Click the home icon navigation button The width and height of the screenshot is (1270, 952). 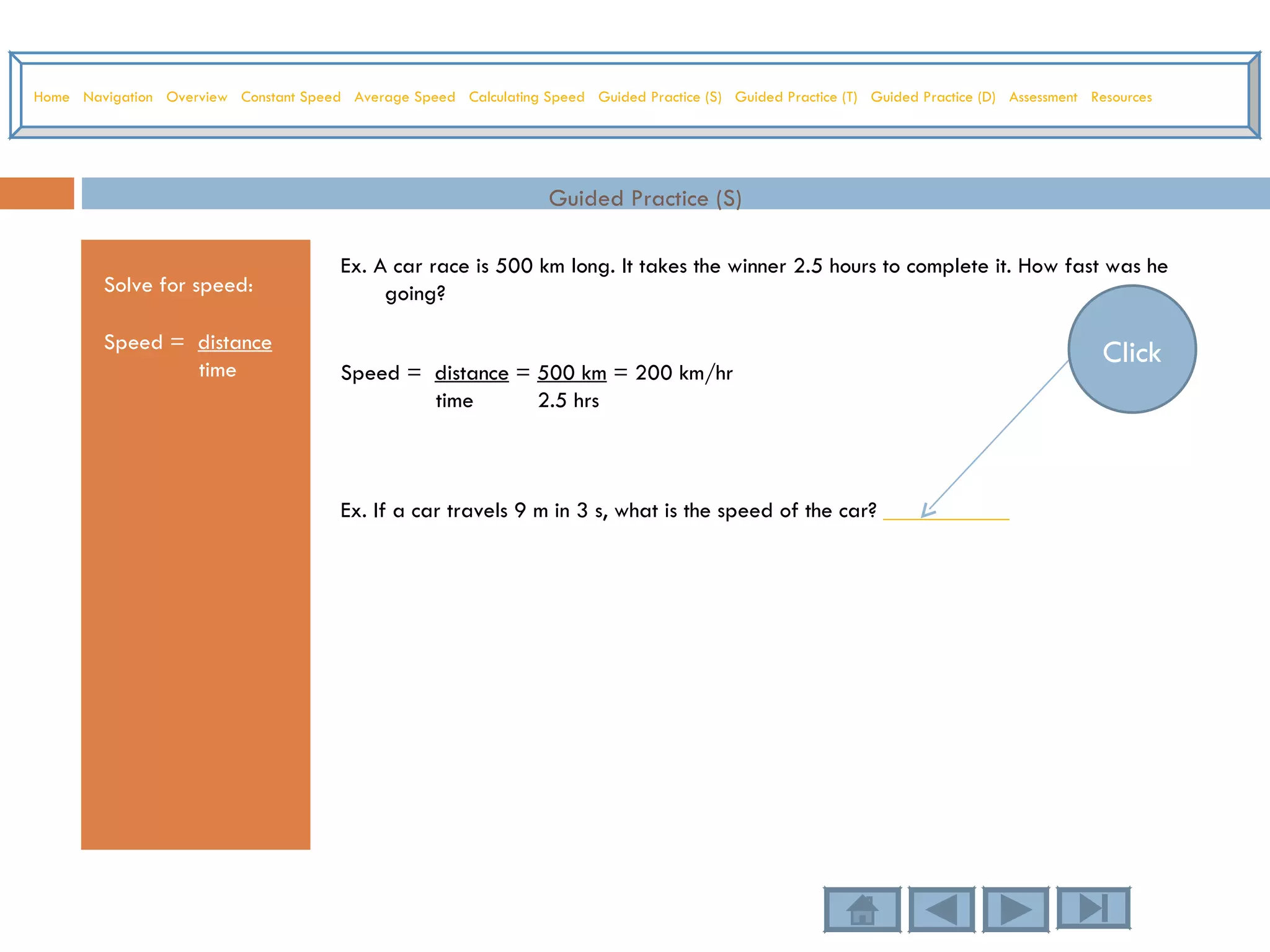[x=862, y=909]
